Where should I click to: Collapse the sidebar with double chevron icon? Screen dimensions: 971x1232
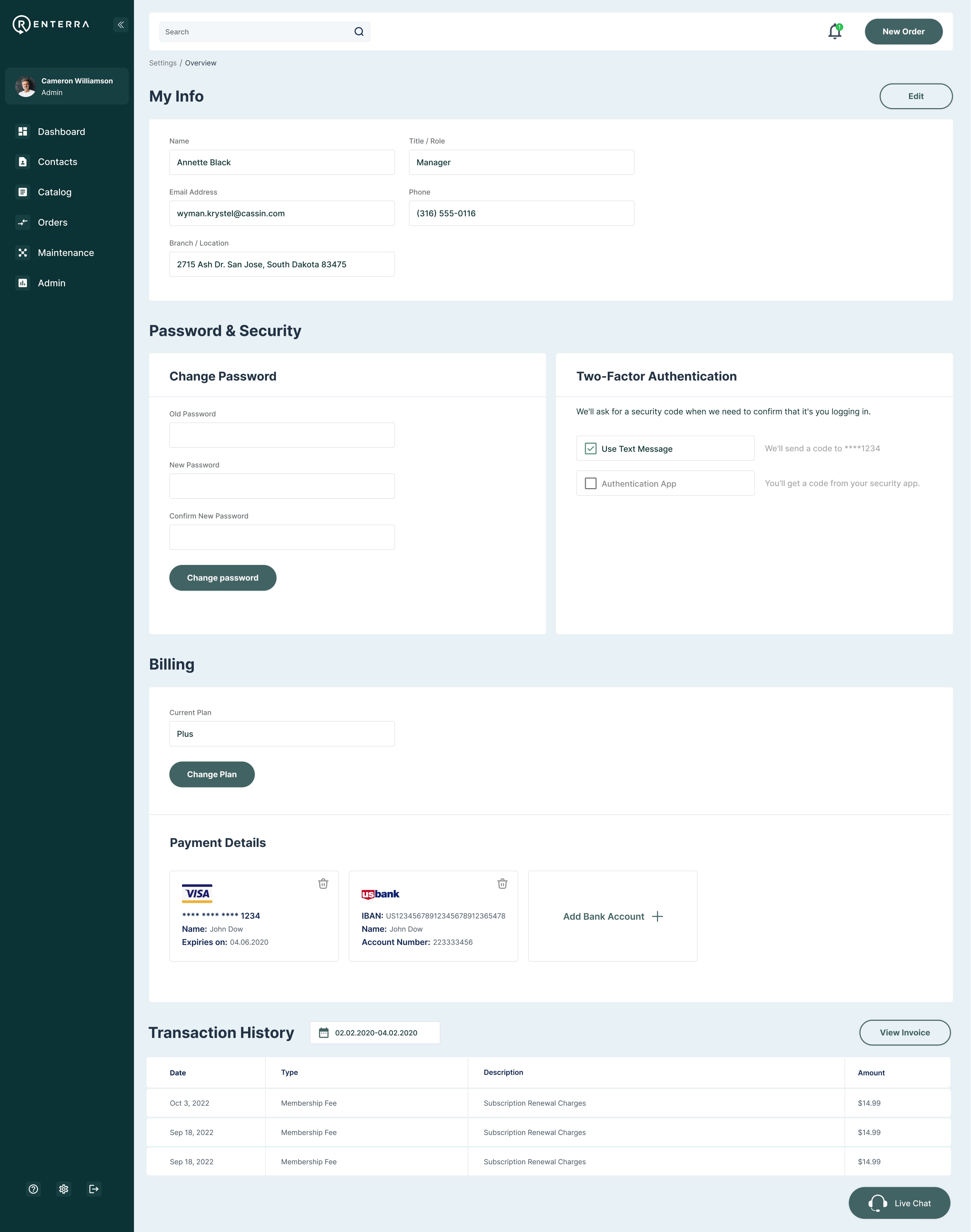(x=121, y=25)
